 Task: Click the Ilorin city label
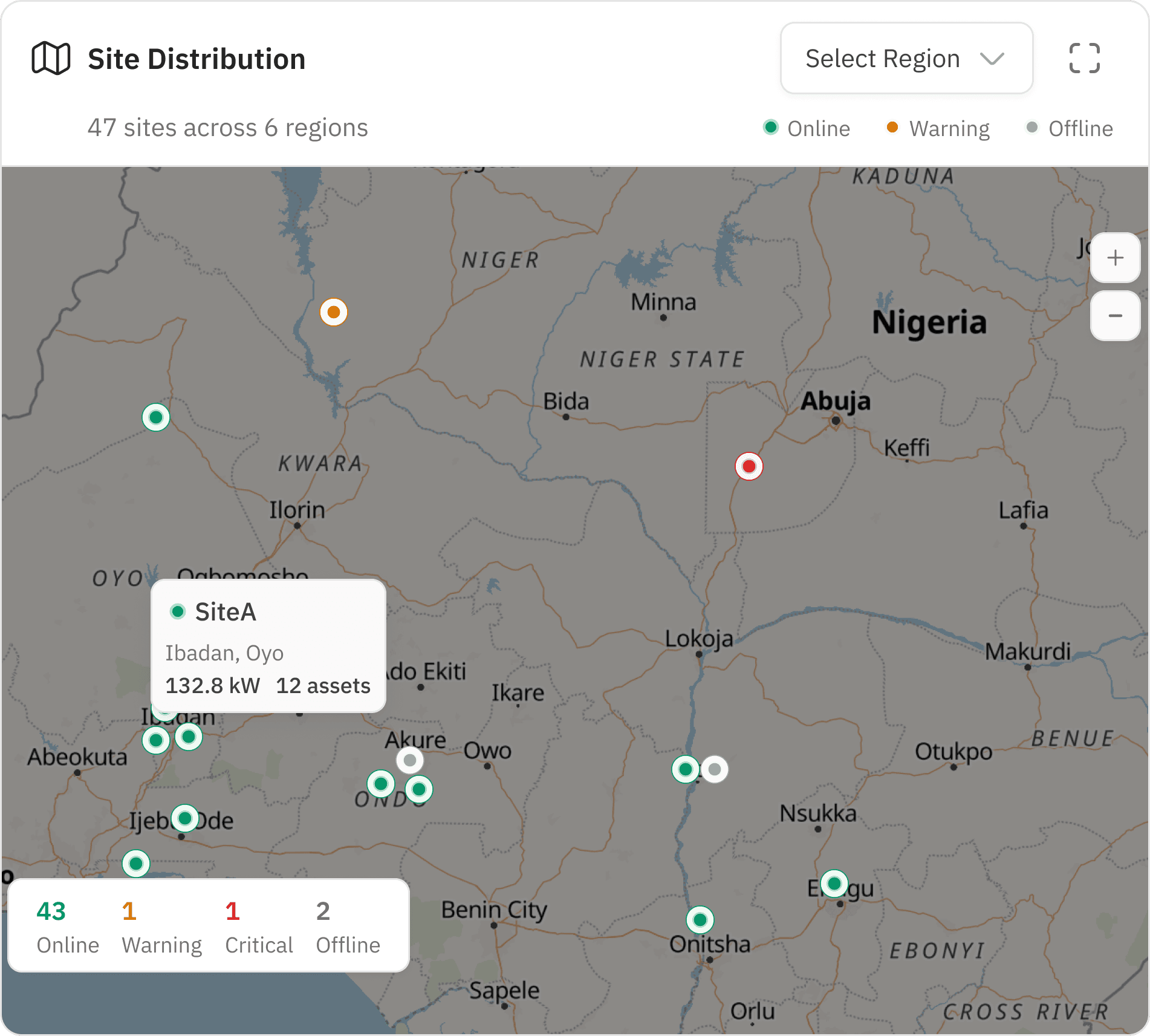[297, 510]
